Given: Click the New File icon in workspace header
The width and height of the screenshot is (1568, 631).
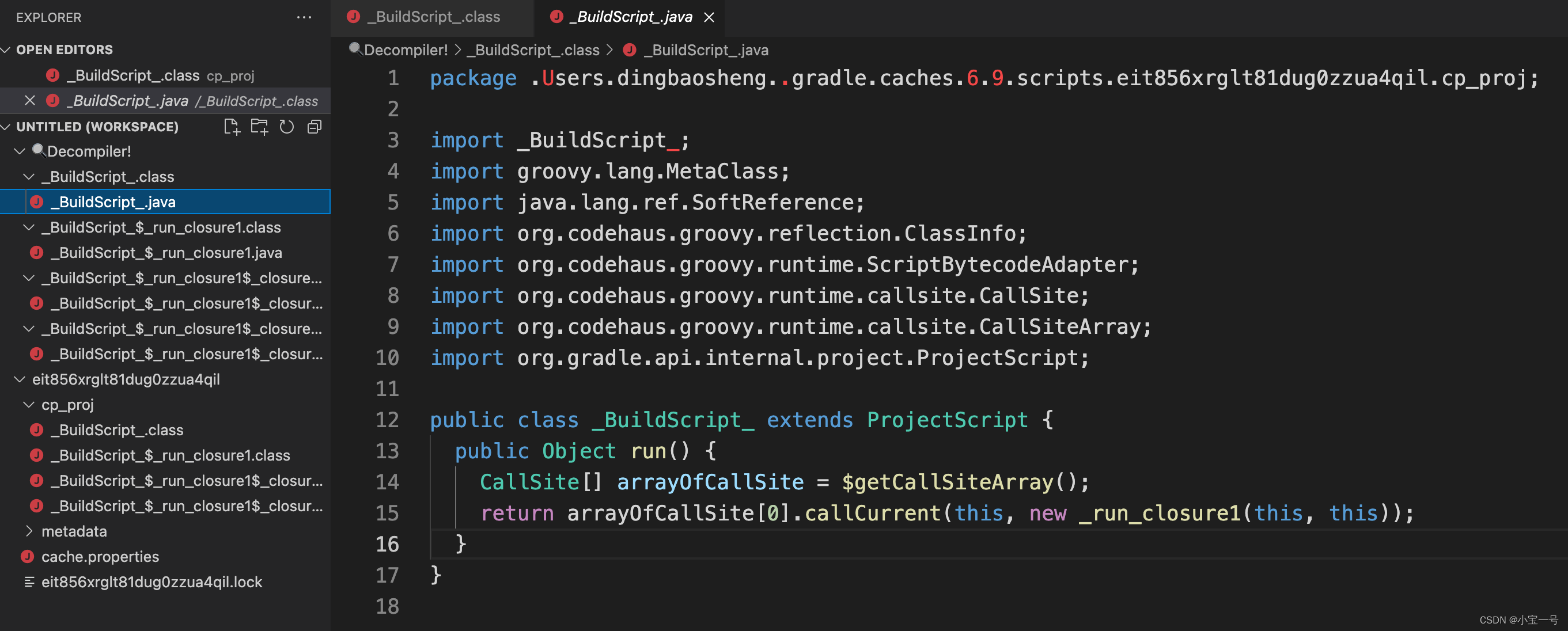Looking at the screenshot, I should (x=232, y=127).
